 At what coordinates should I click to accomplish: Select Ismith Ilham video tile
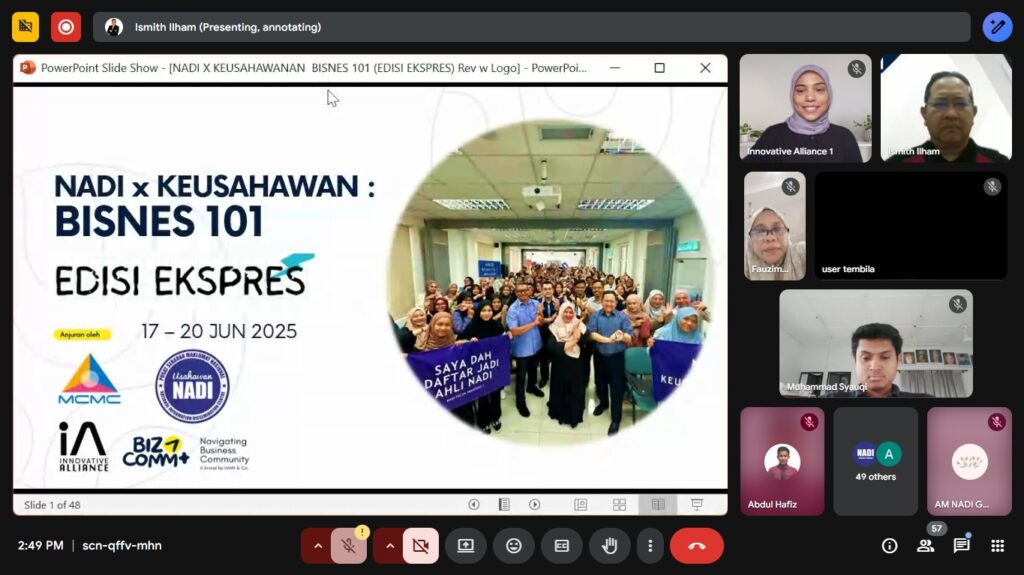point(946,108)
